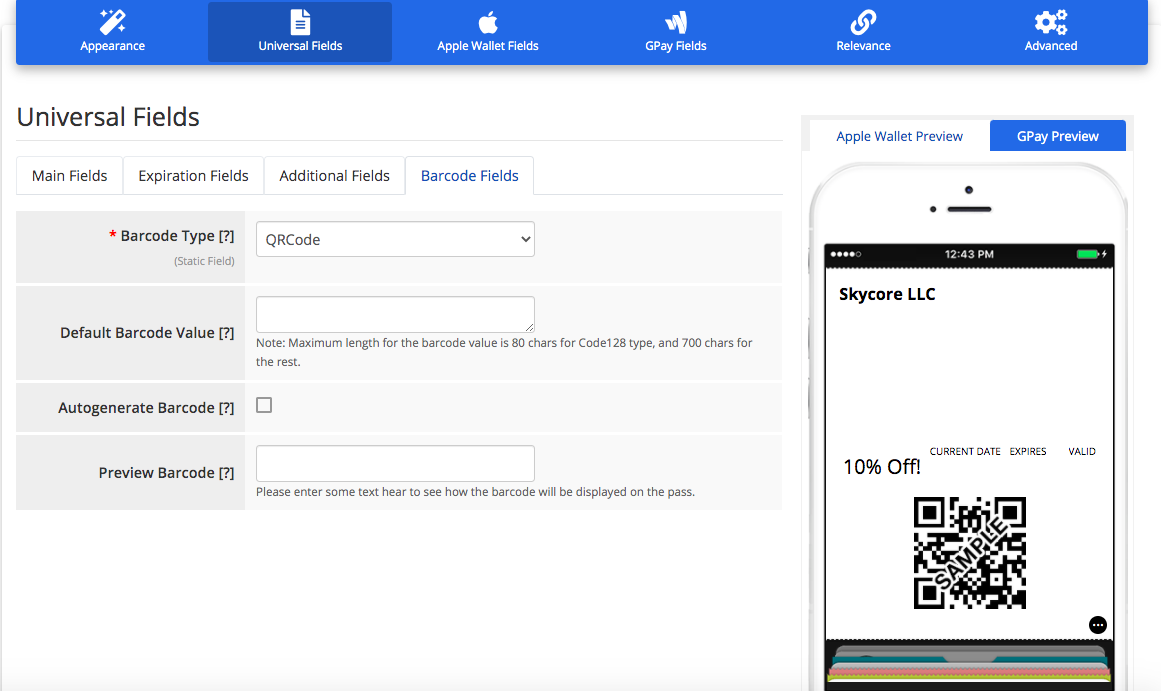Click the black ellipsis icon on pass preview
The height and width of the screenshot is (691, 1161).
tap(1097, 625)
